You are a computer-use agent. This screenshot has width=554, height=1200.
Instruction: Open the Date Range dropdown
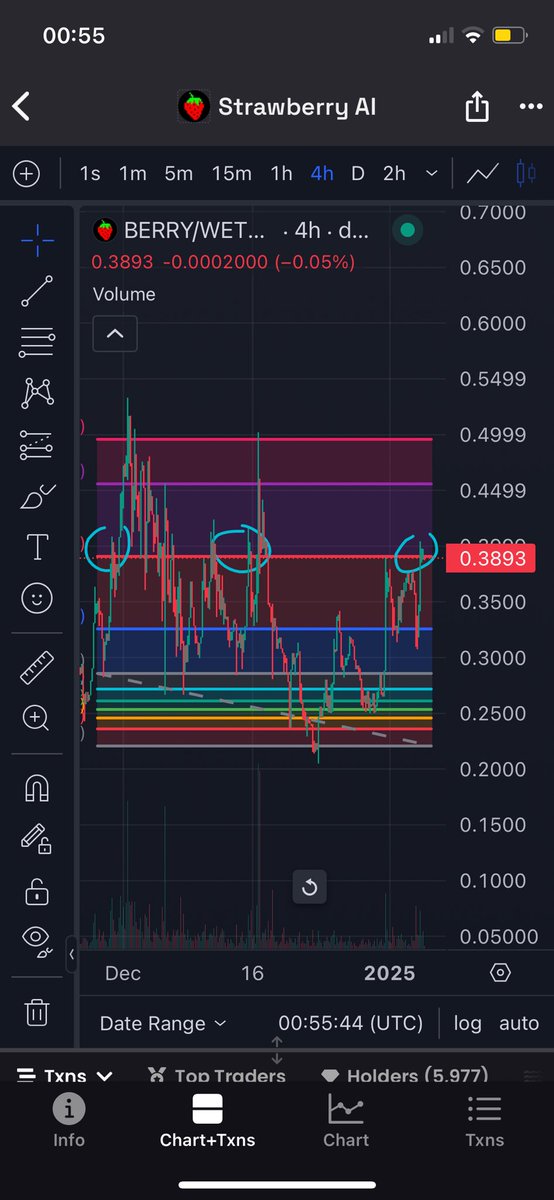point(163,1023)
